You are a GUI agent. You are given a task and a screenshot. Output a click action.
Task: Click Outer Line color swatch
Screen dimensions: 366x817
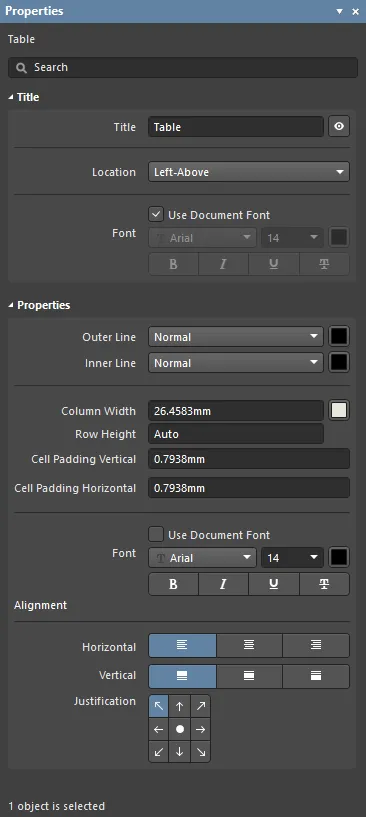point(339,337)
